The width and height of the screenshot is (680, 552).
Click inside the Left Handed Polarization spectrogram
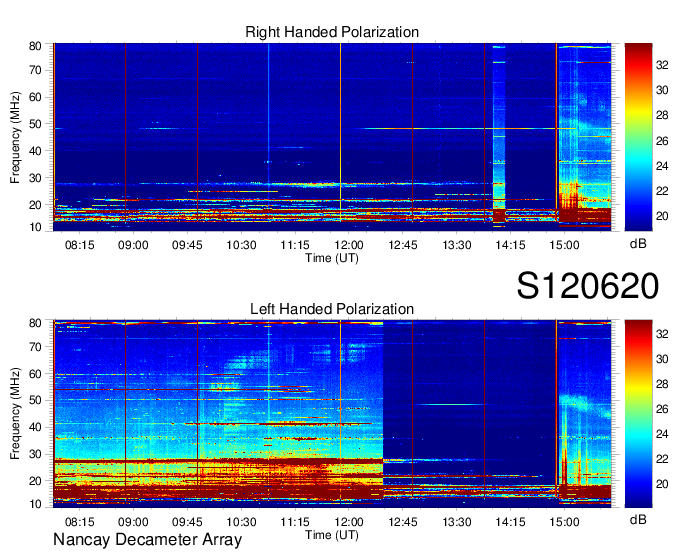click(x=332, y=414)
